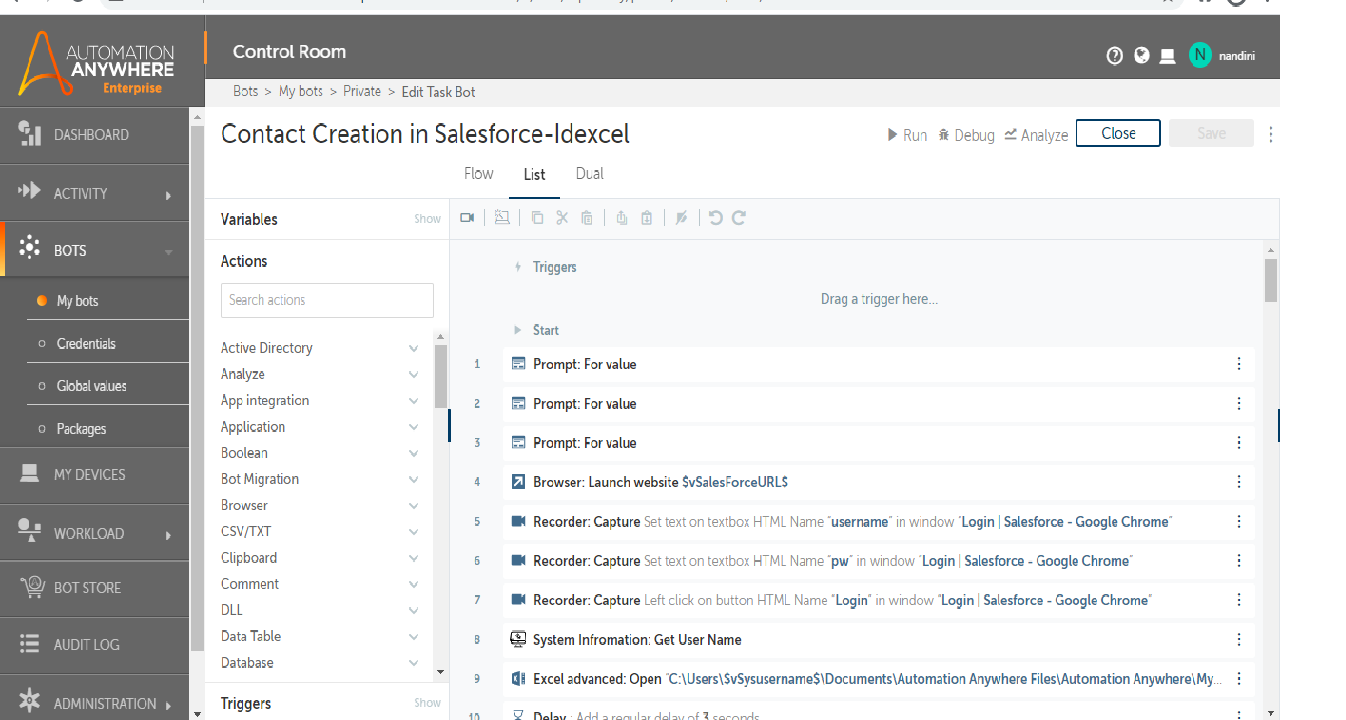Click the device laptop icon in header
1346x720 pixels.
click(1167, 57)
